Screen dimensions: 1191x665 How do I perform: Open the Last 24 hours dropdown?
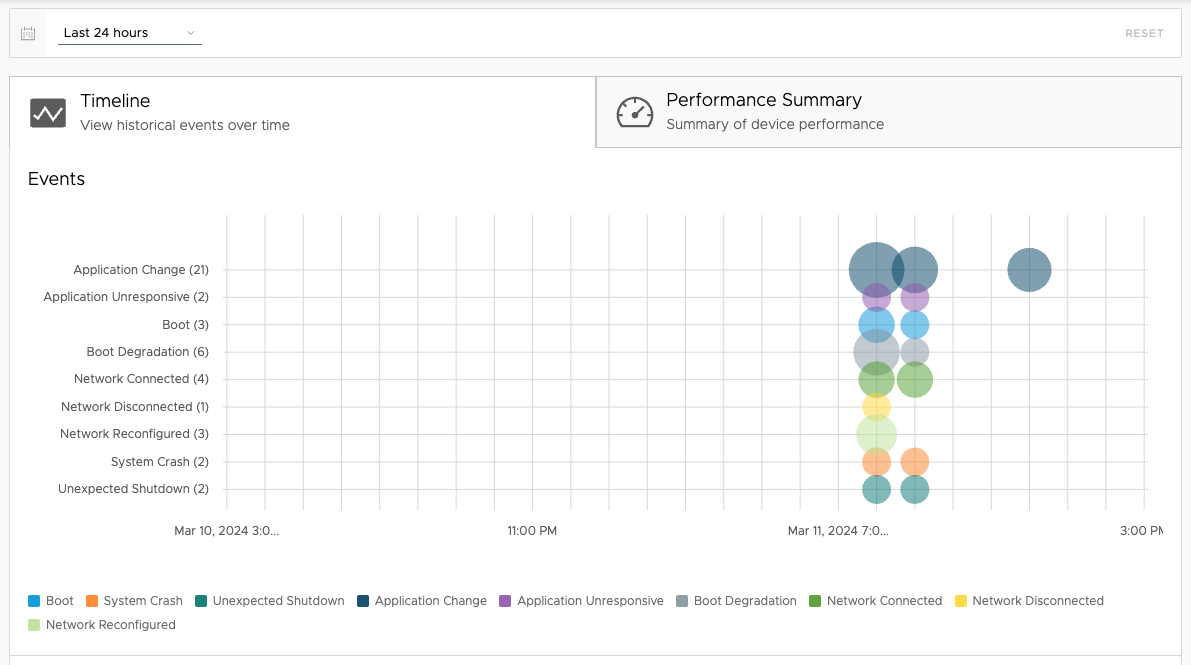(129, 33)
